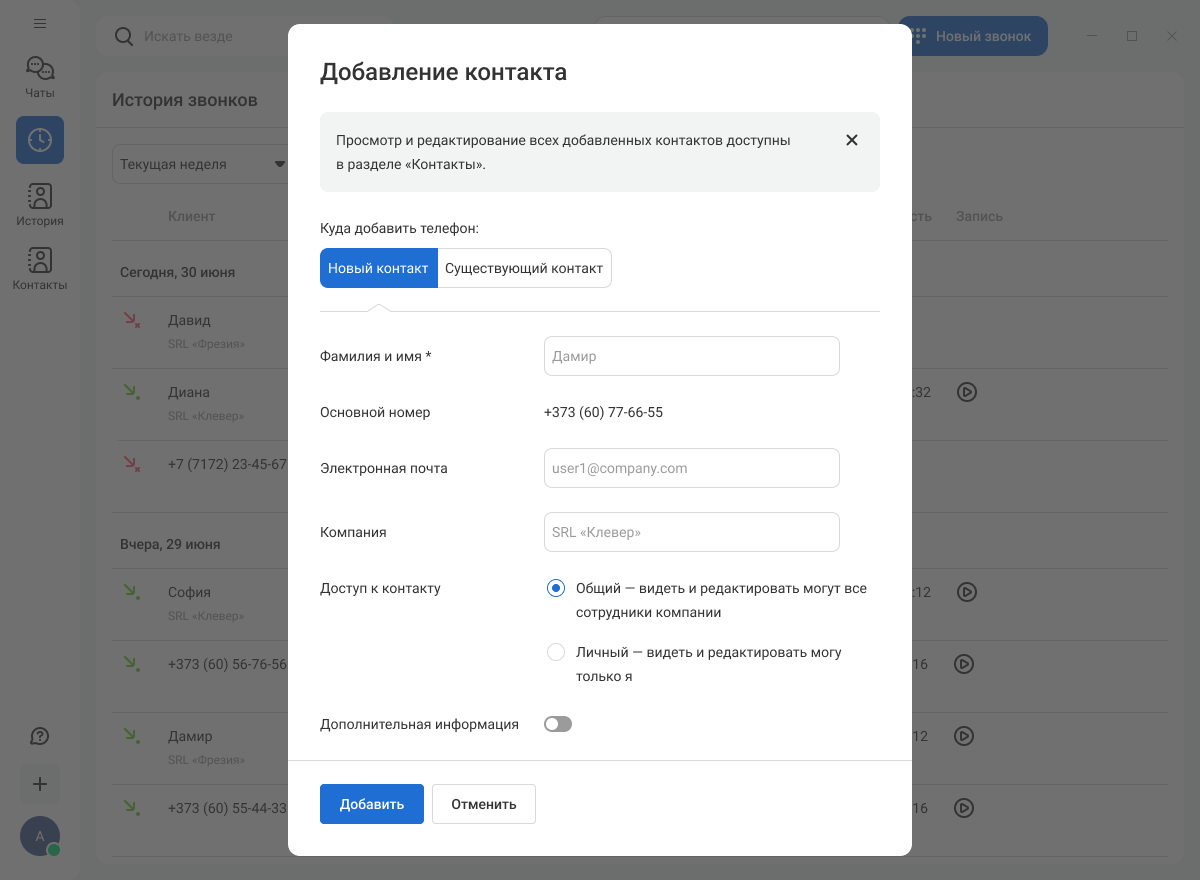Click the call history clock icon
The width and height of the screenshot is (1200, 880).
click(40, 140)
